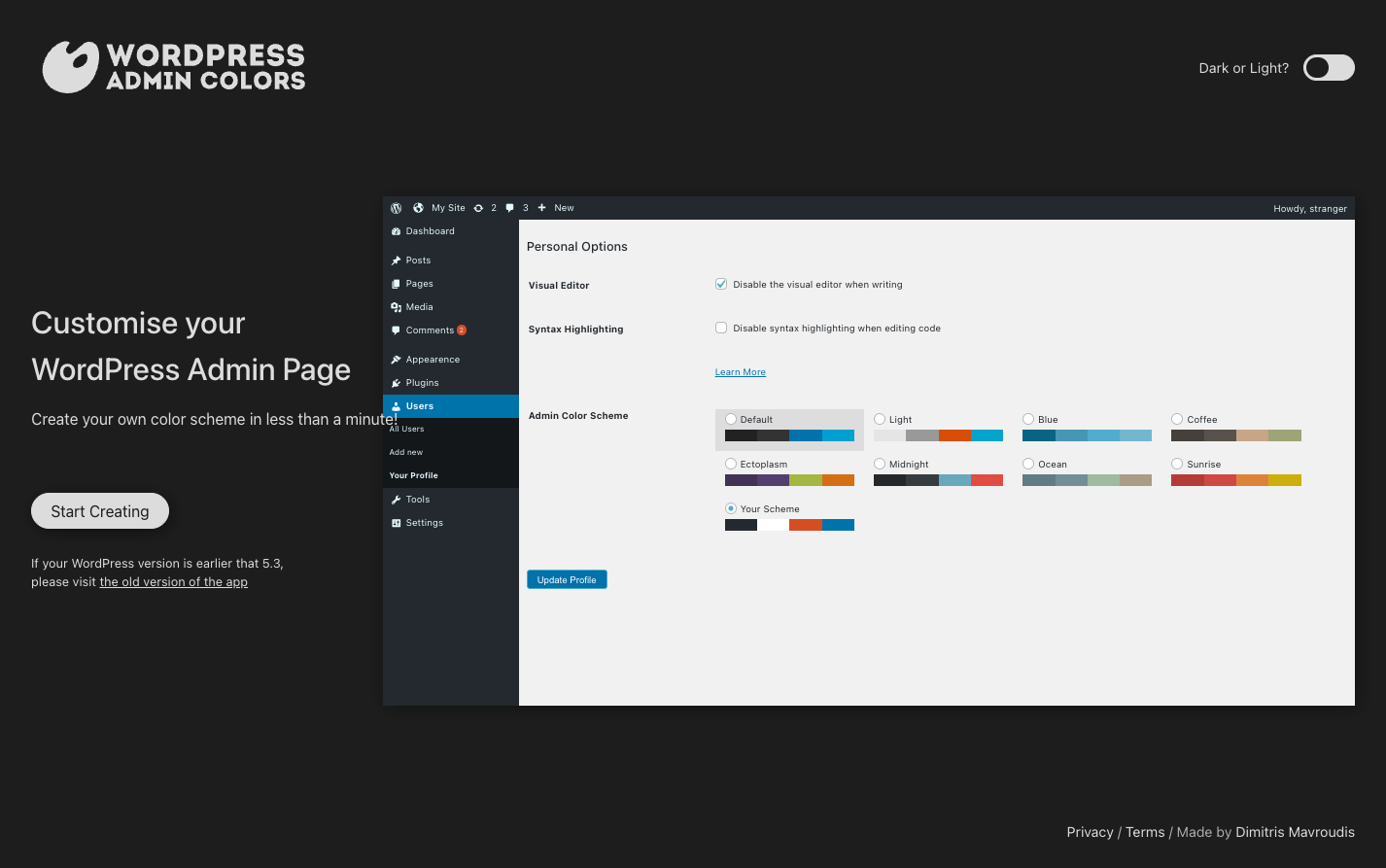Disable the visual editor when writing checkbox
This screenshot has width=1386, height=868.
click(x=721, y=283)
